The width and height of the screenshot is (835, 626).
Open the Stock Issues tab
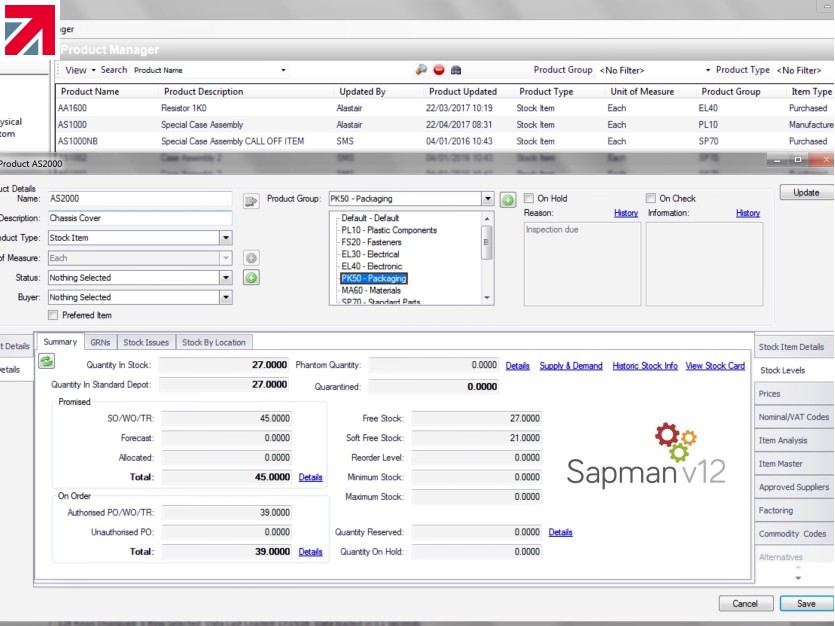tap(146, 342)
